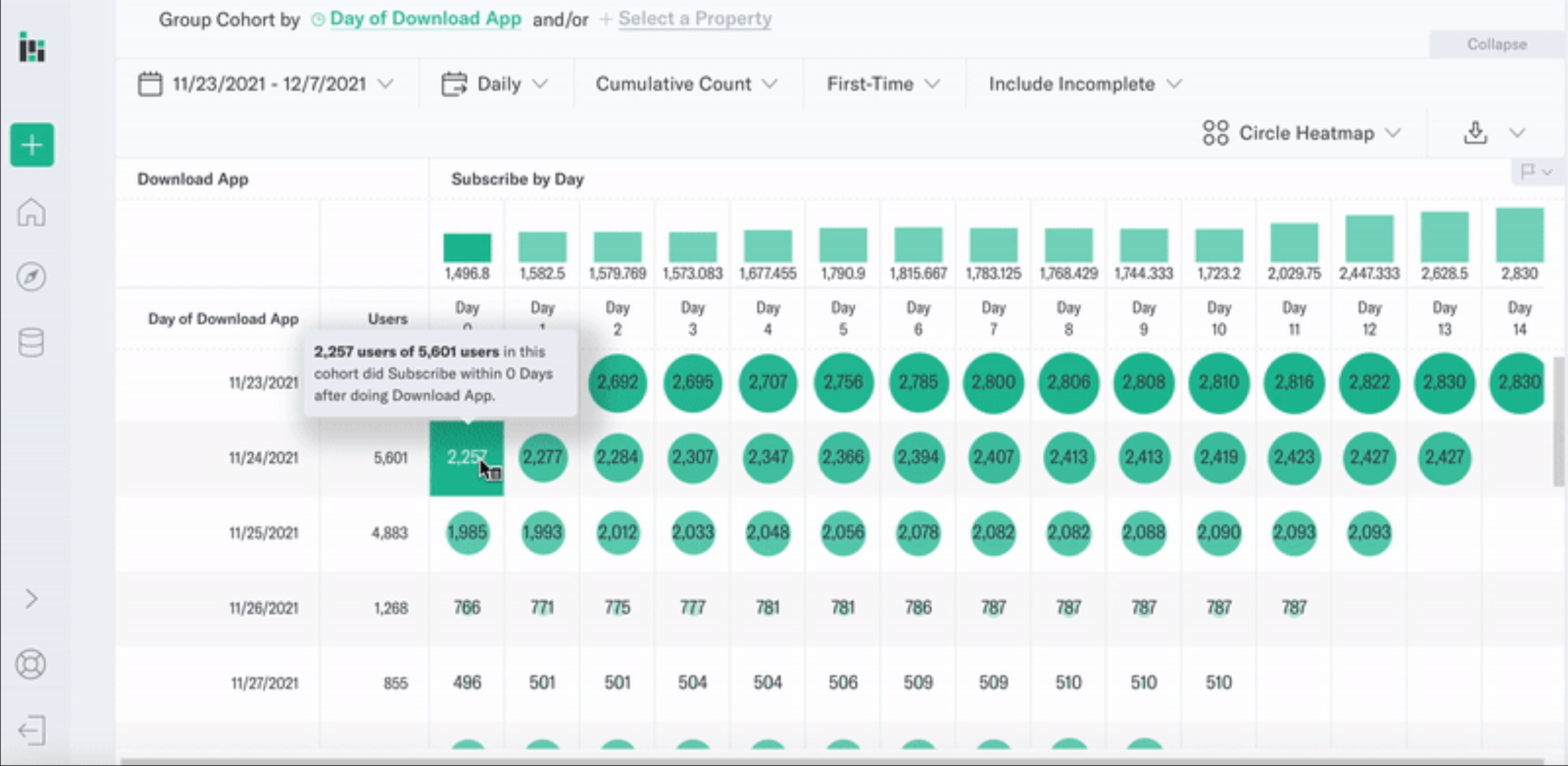
Task: Click the download/export icon
Action: [x=1476, y=132]
